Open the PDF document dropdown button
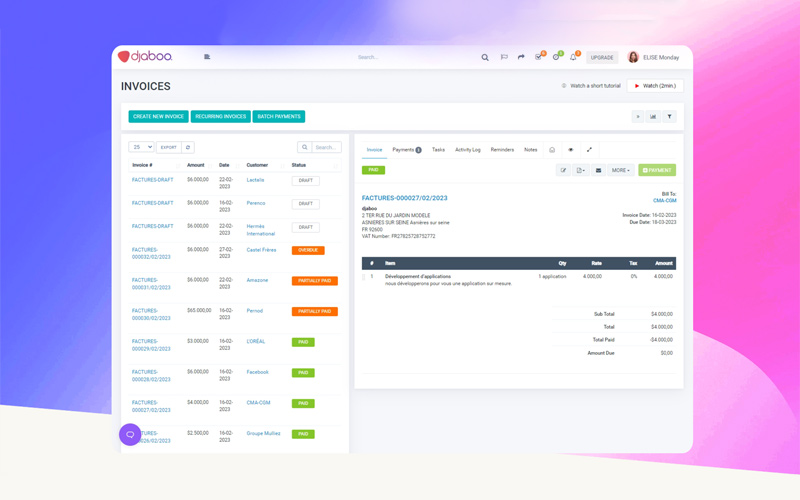The width and height of the screenshot is (800, 500). tap(581, 170)
